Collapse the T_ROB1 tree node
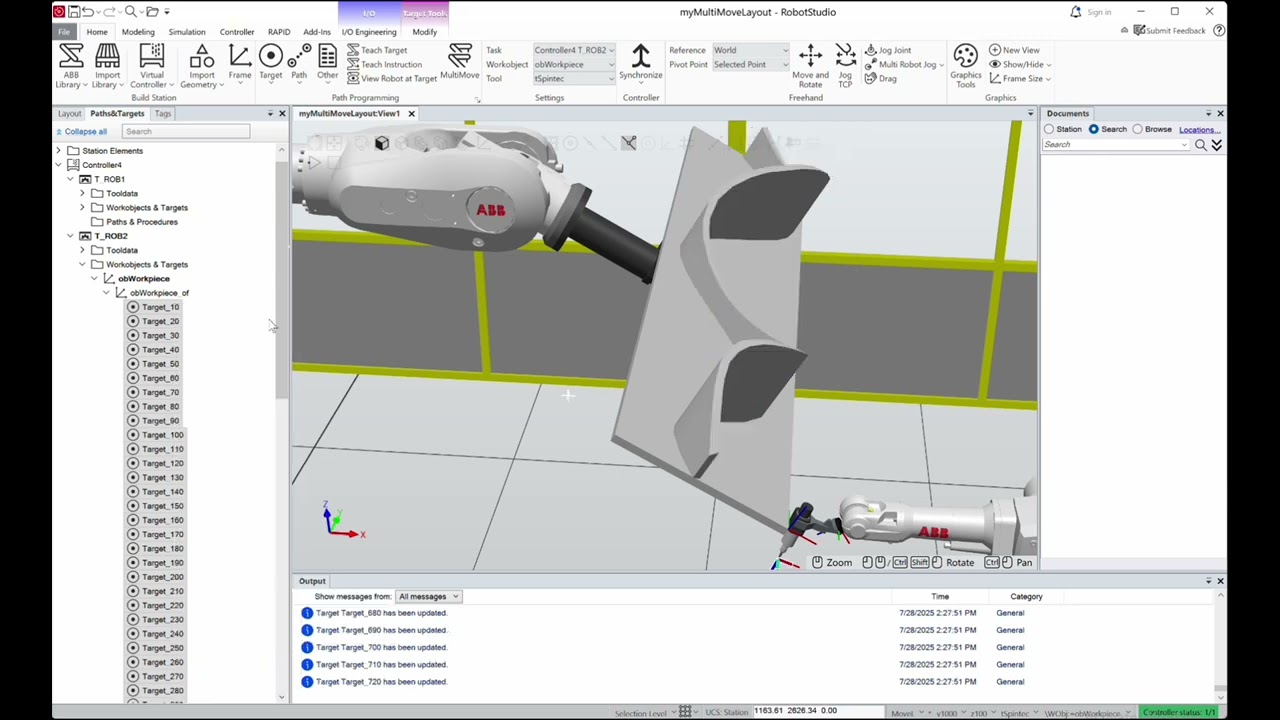 pos(70,179)
